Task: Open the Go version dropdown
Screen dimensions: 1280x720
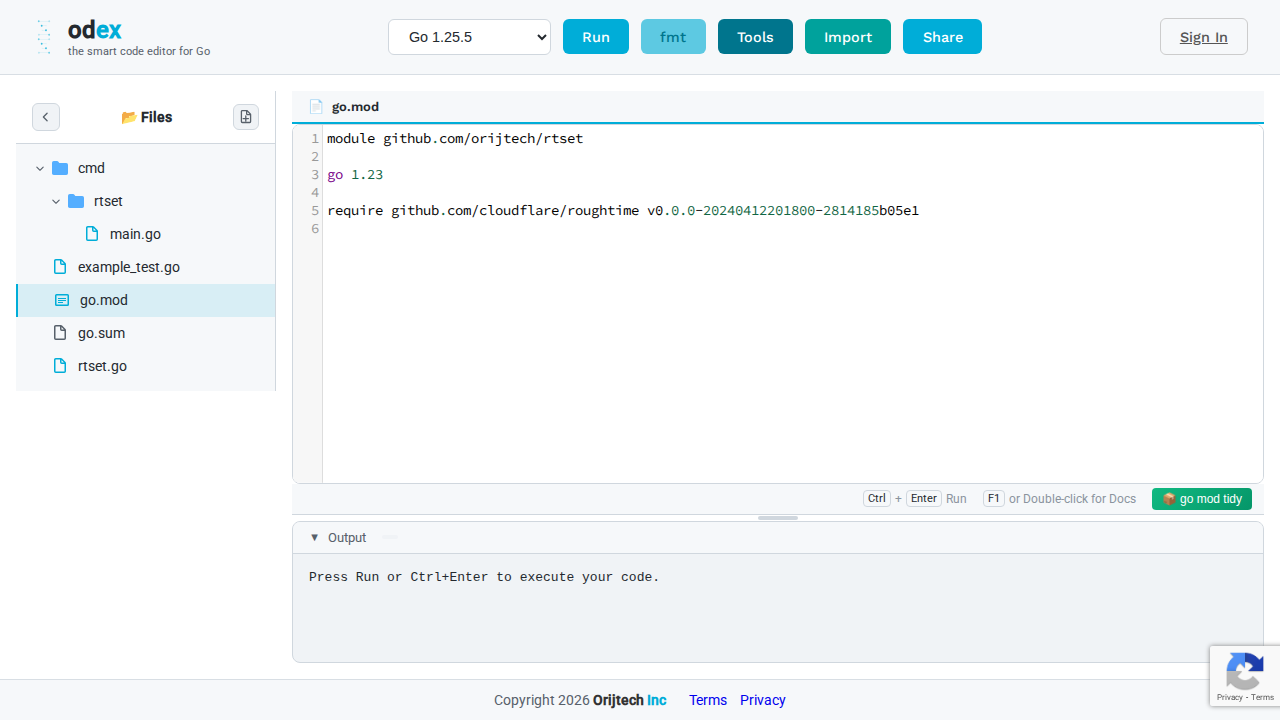Action: click(469, 37)
